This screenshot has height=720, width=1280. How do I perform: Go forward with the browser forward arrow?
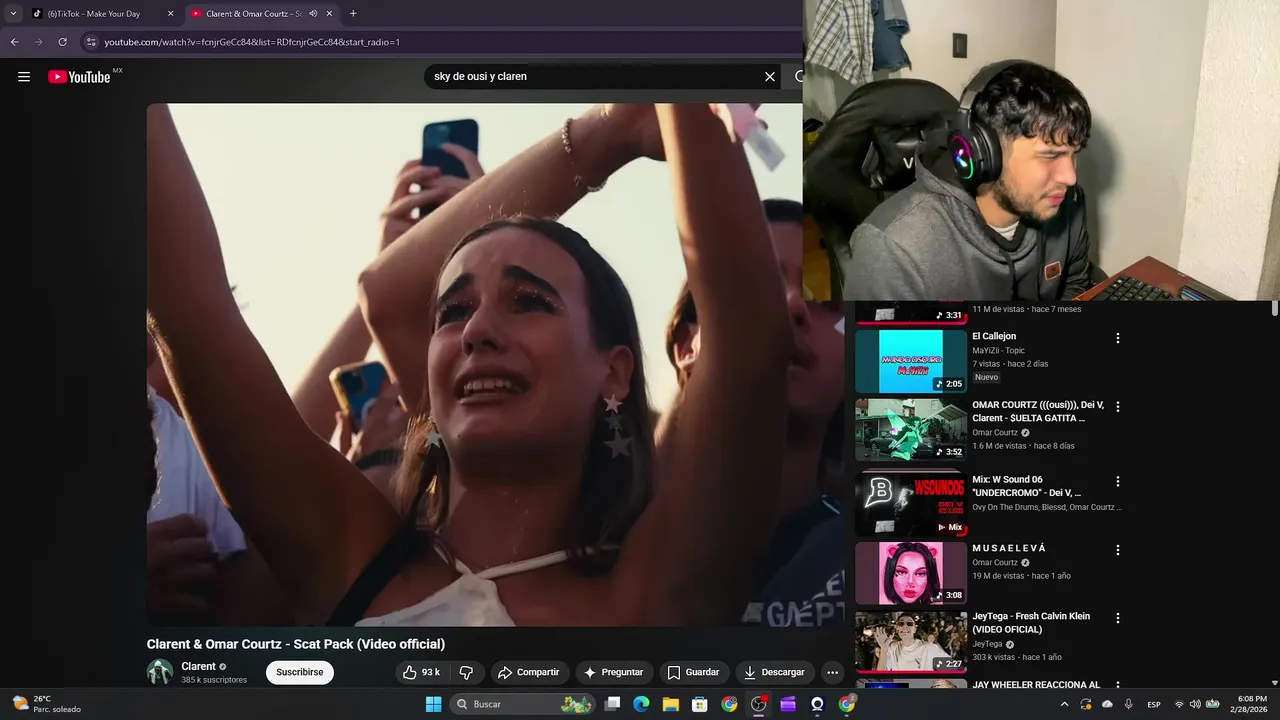pos(39,42)
